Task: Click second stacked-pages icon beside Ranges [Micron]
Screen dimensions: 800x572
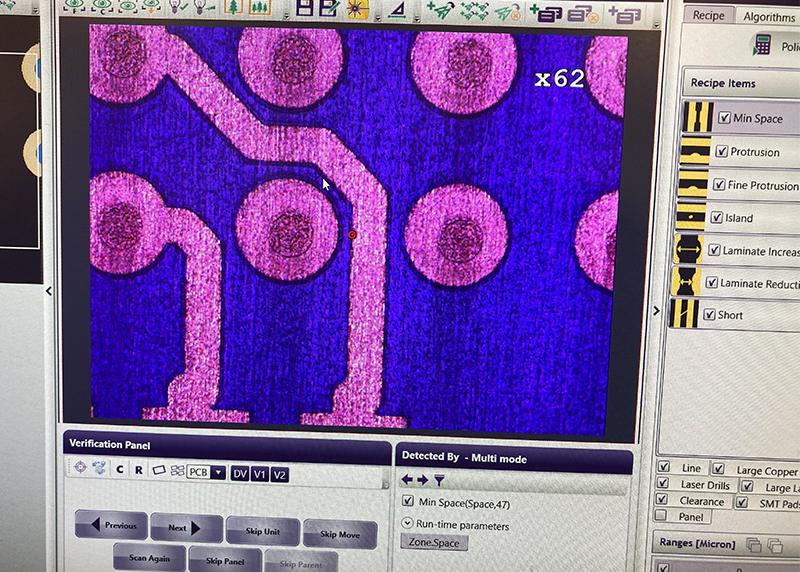Action: point(774,545)
